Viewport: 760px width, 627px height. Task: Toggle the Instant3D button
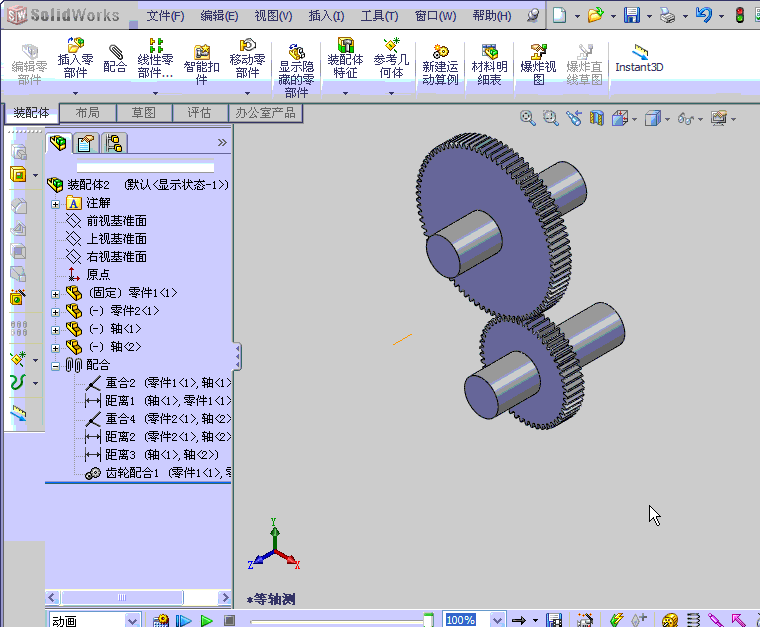(x=639, y=59)
